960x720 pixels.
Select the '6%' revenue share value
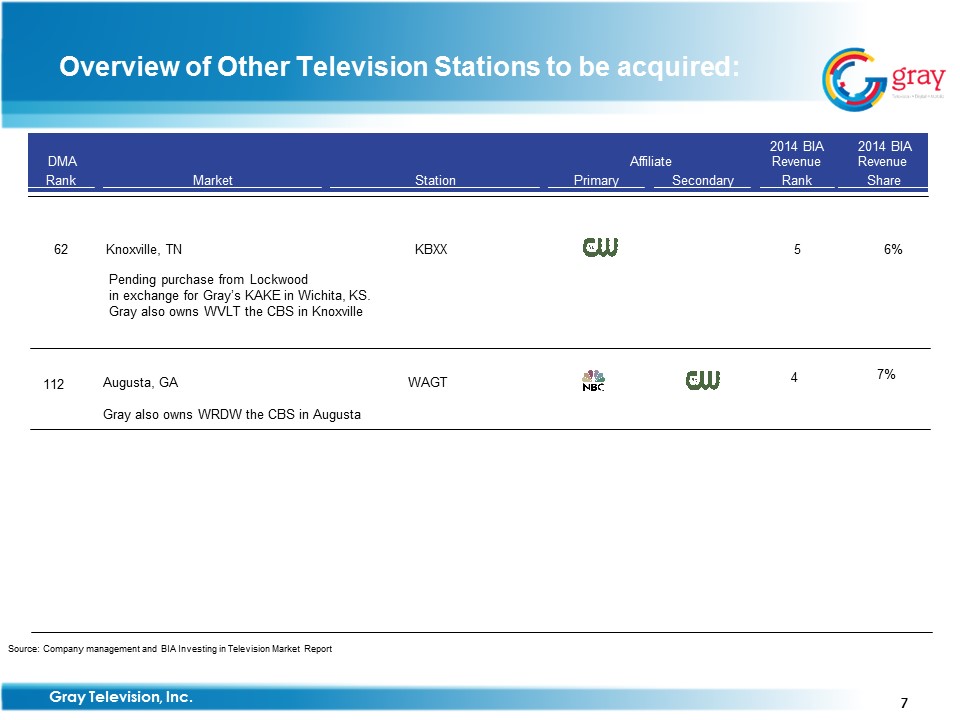pyautogui.click(x=893, y=249)
